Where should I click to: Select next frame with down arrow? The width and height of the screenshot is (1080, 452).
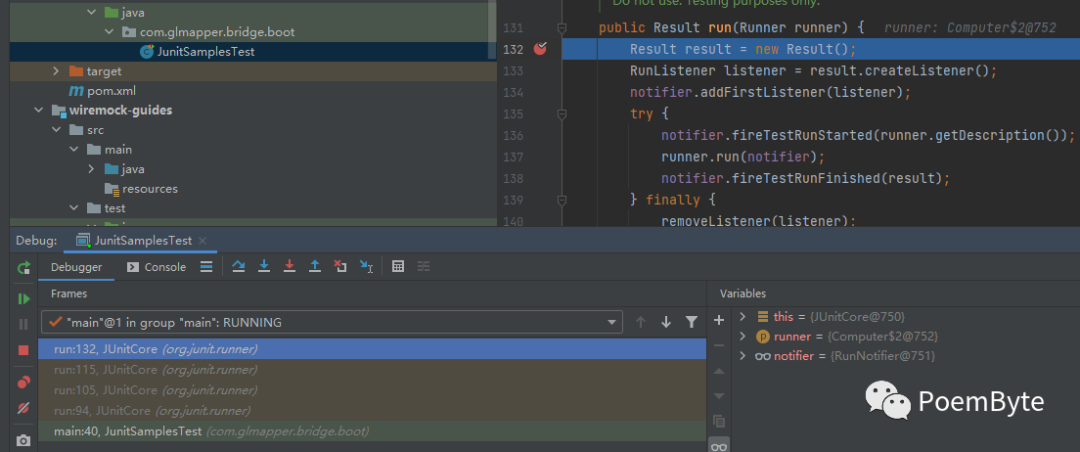[x=666, y=322]
